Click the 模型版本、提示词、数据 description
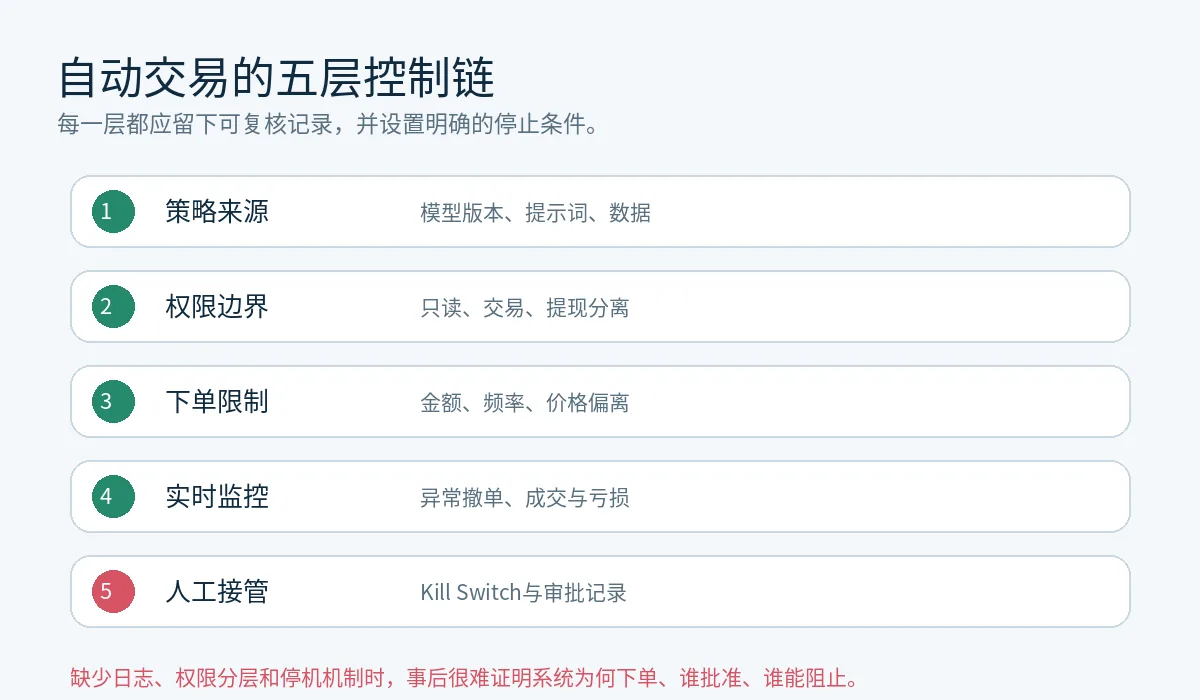Viewport: 1200px width, 700px height. [536, 212]
